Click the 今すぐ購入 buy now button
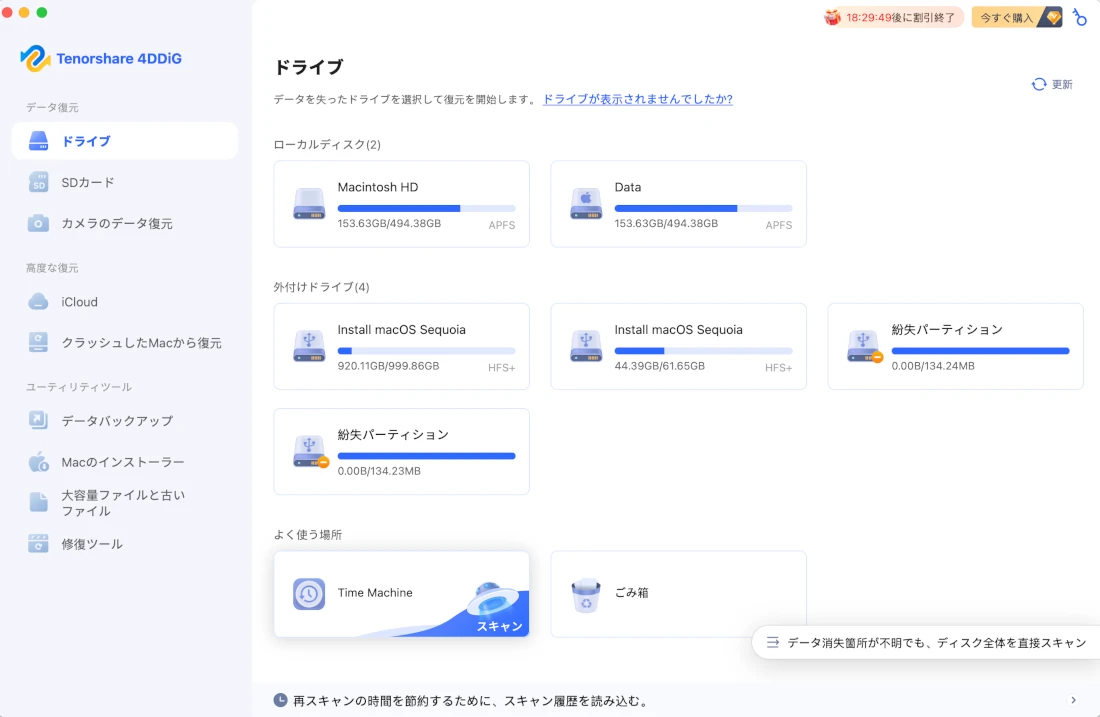Image resolution: width=1100 pixels, height=717 pixels. [x=1017, y=17]
